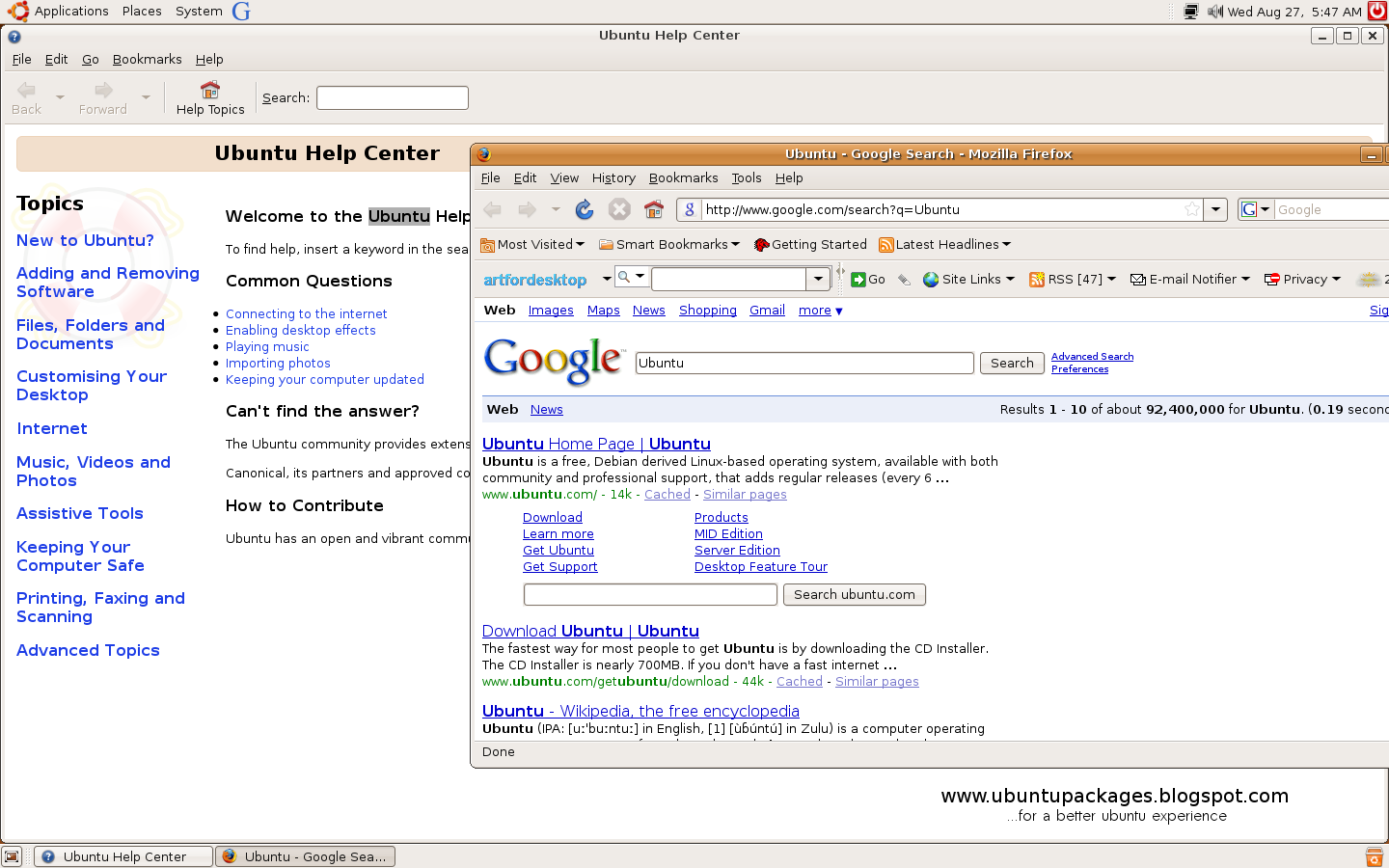Click the Google Search button

1012,363
